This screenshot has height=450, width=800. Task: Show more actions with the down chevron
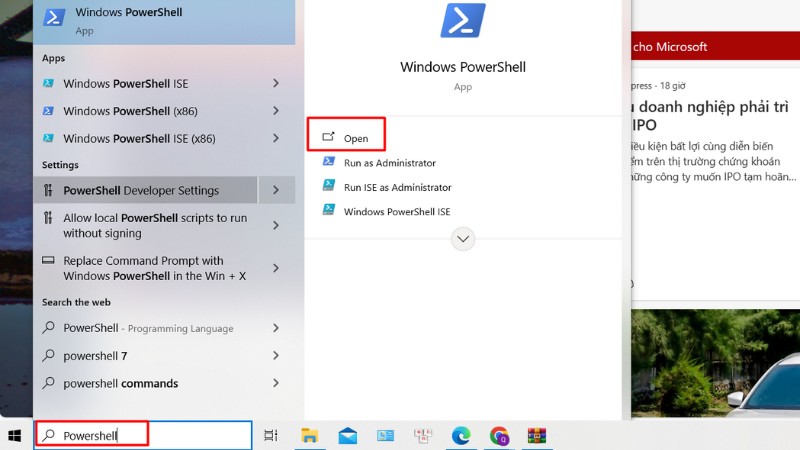click(463, 239)
